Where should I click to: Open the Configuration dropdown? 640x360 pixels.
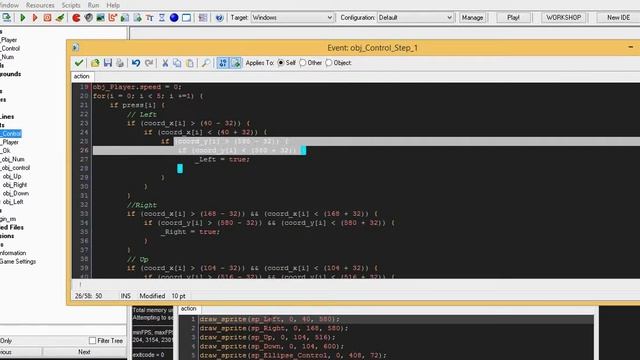click(416, 18)
